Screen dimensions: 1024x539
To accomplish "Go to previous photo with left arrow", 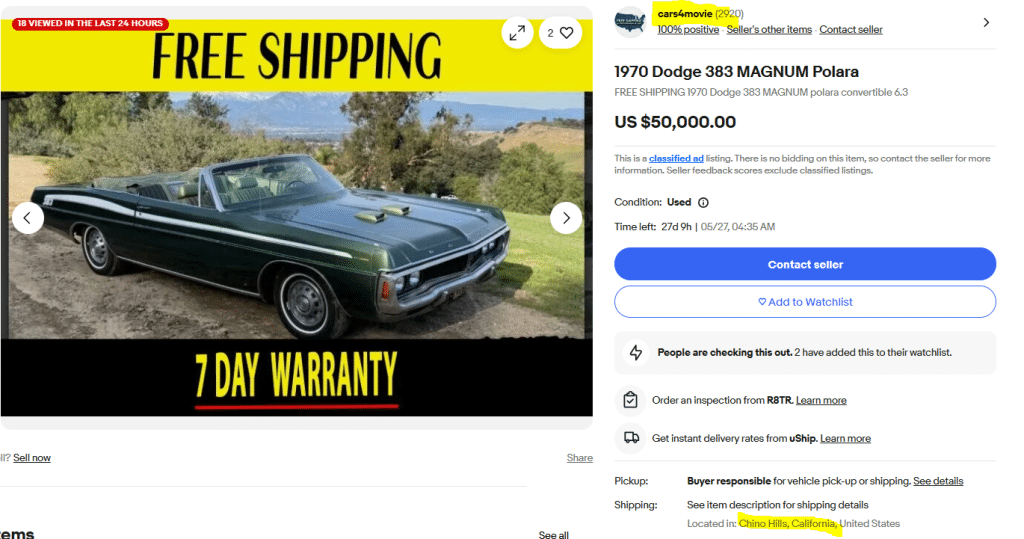I will point(28,217).
